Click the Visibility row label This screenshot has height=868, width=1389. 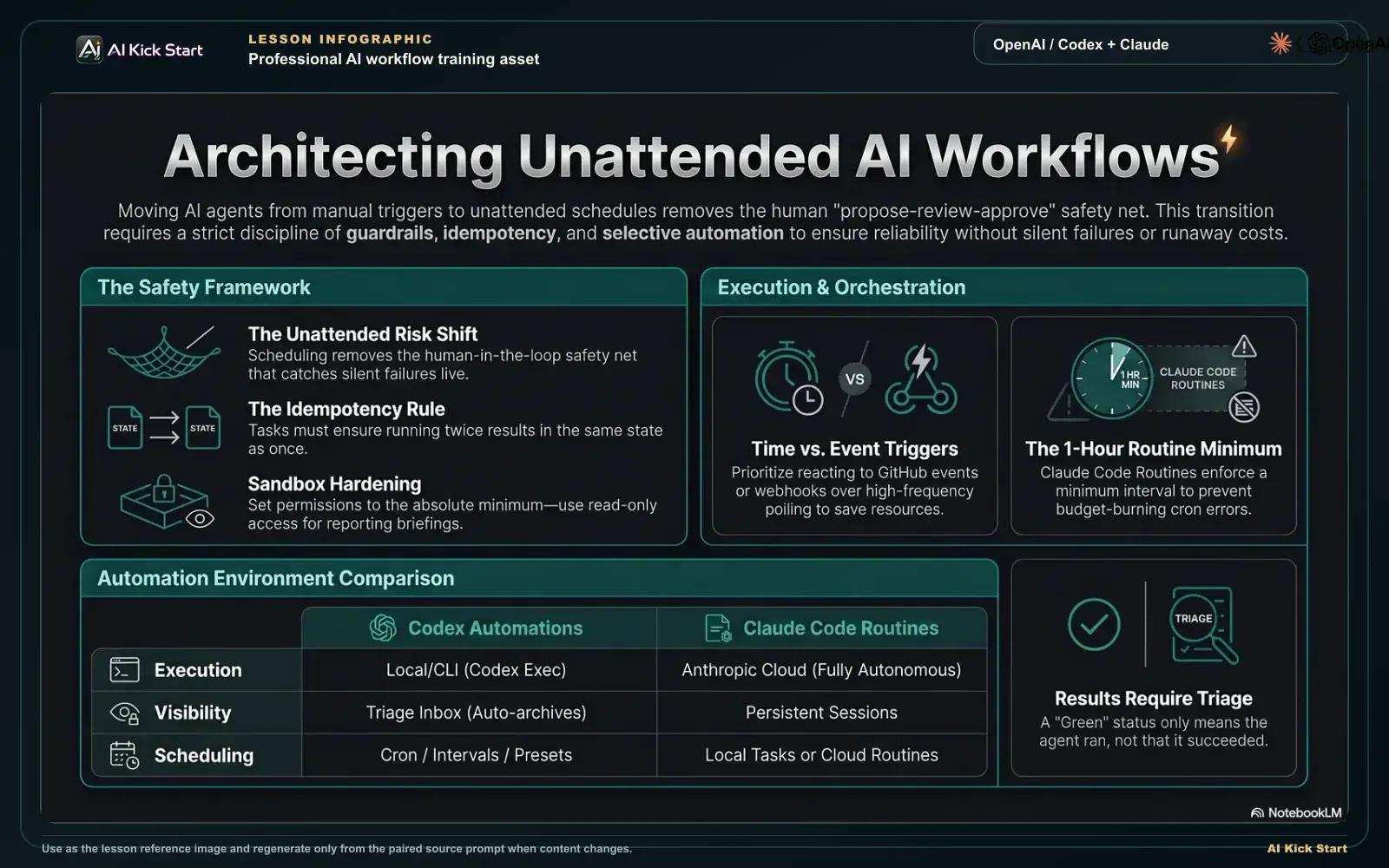tap(193, 713)
